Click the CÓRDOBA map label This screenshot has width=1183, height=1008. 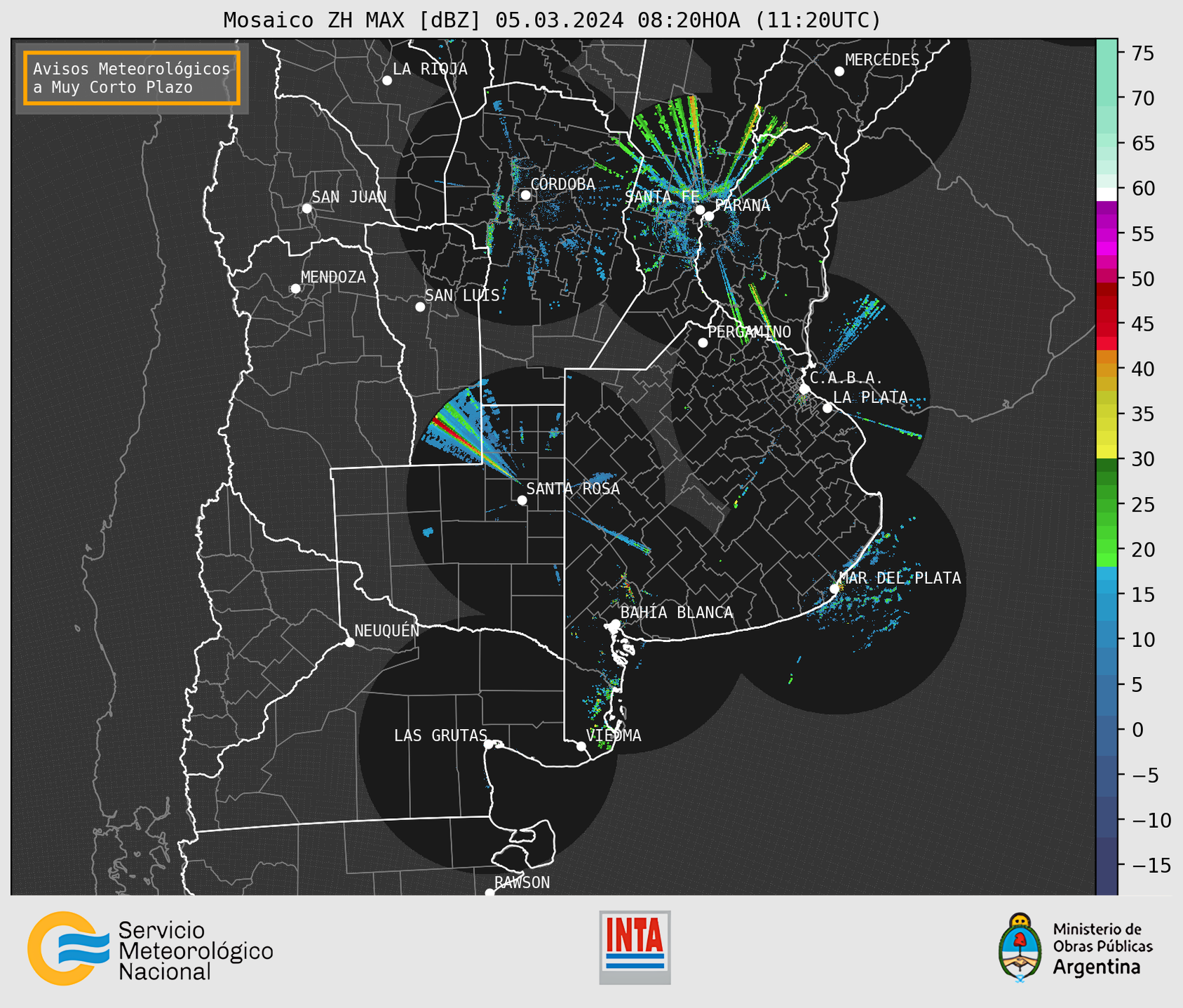point(563,184)
